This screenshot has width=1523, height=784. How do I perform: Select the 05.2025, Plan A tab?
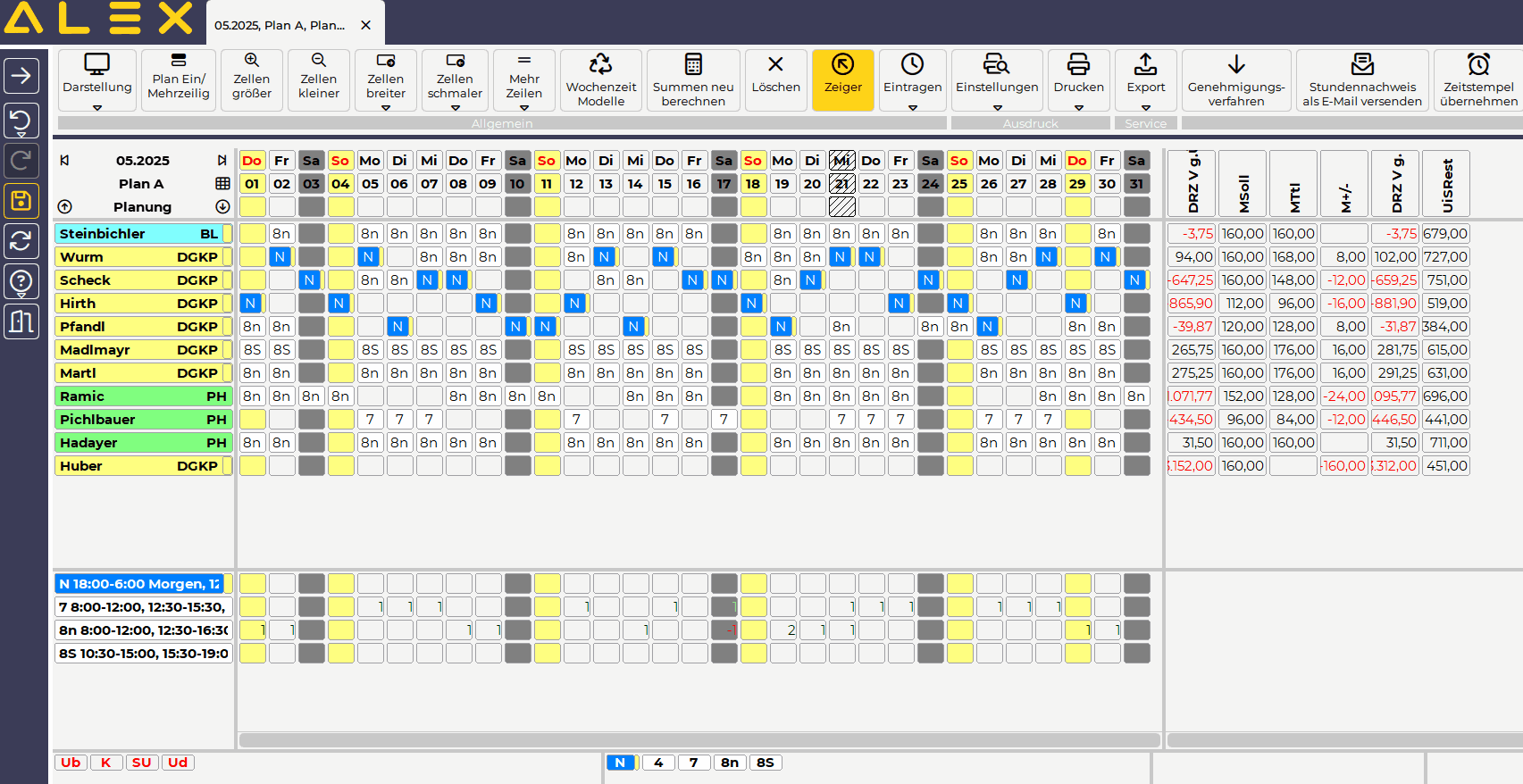pos(280,25)
